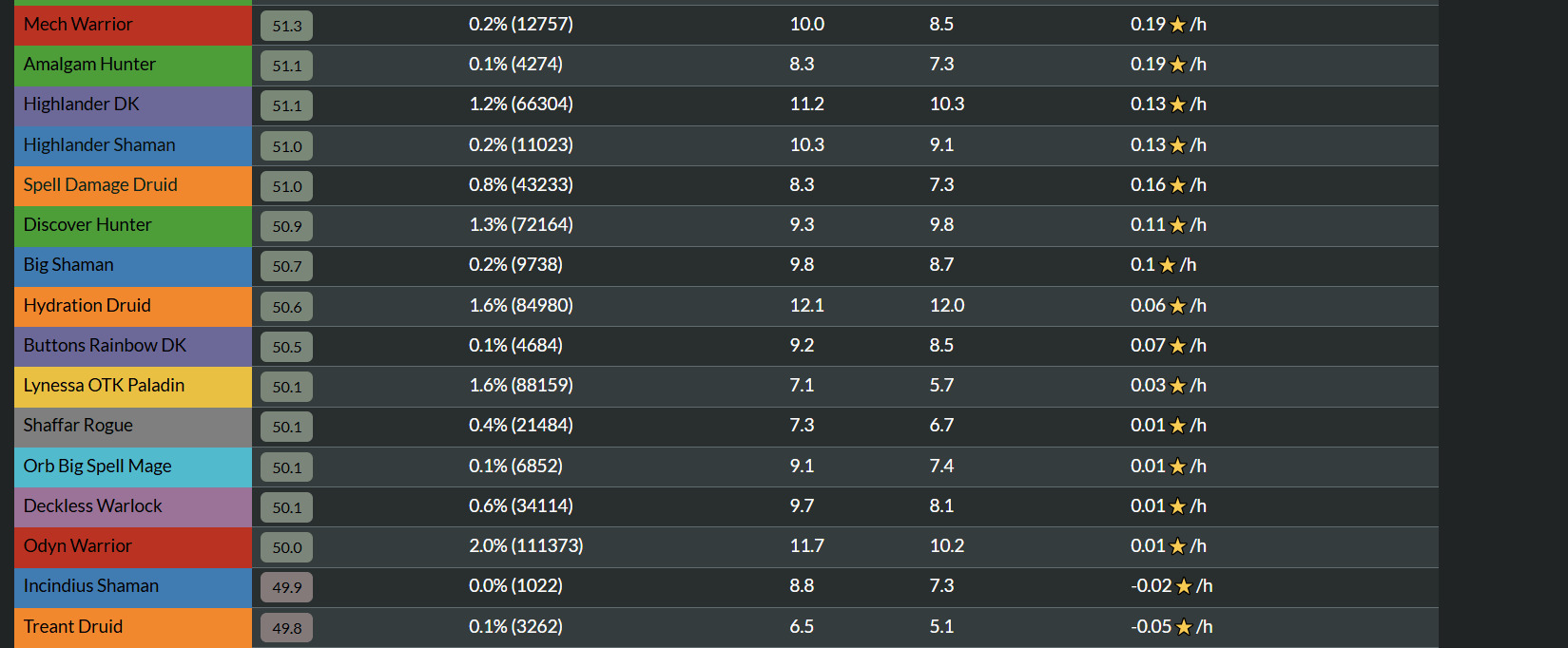Viewport: 1568px width, 648px height.
Task: Open the Deckless Warlock archetype
Action: point(92,505)
